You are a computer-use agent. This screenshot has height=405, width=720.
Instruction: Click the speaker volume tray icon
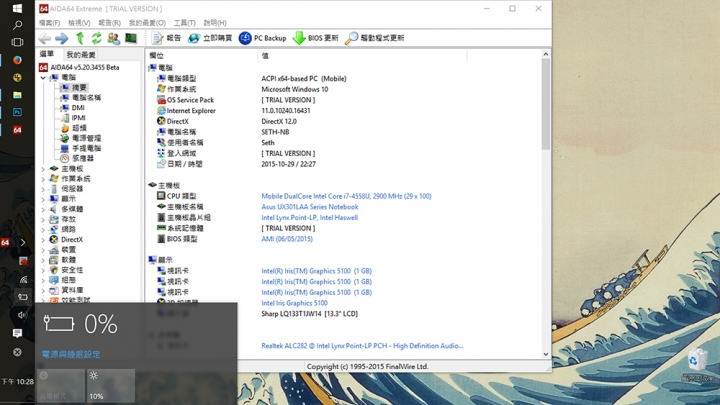22,315
